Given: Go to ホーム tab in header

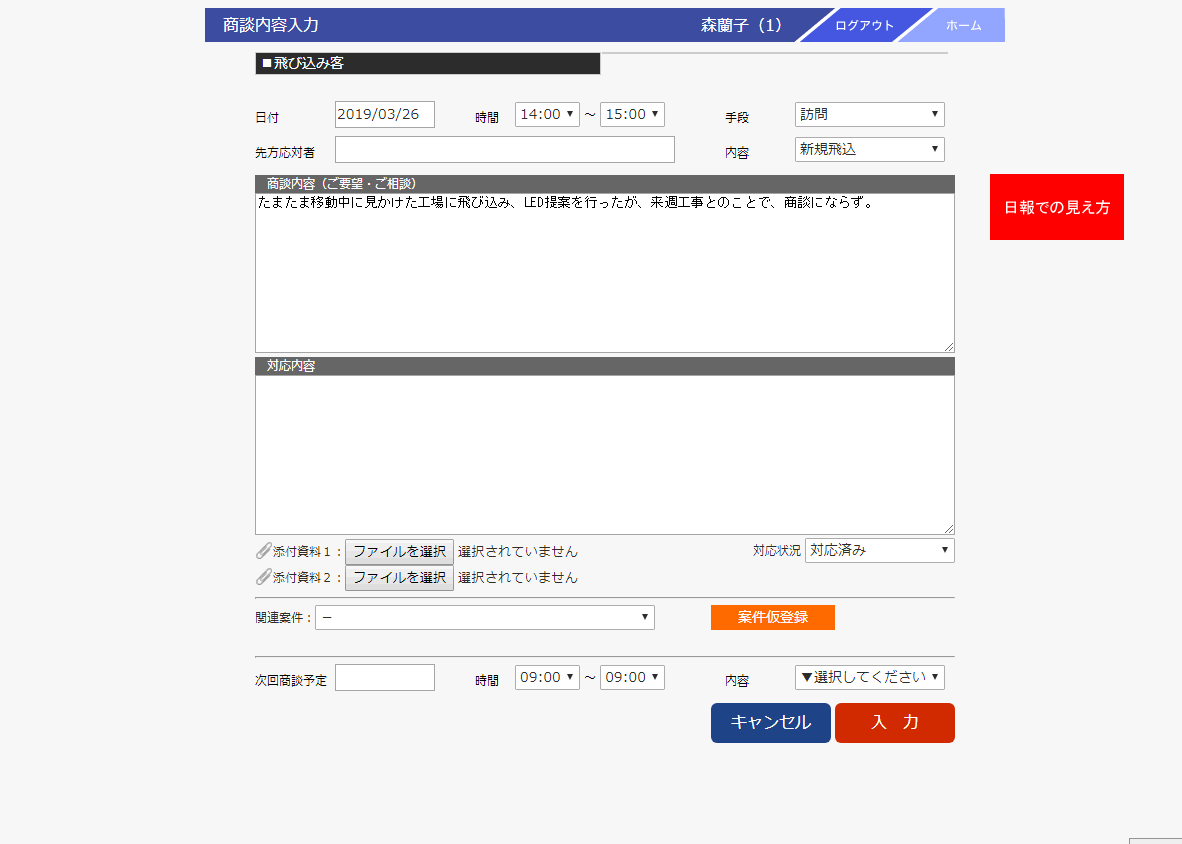Looking at the screenshot, I should point(963,26).
